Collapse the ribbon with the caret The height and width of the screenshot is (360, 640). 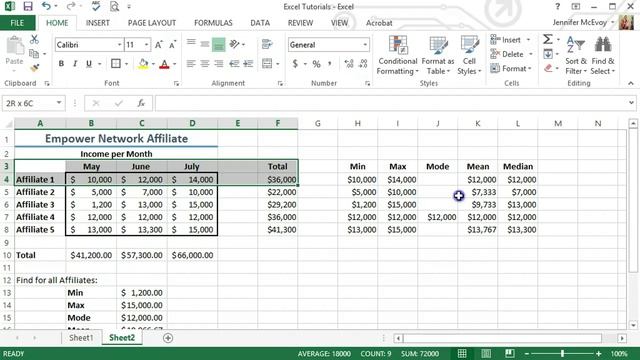click(x=631, y=83)
